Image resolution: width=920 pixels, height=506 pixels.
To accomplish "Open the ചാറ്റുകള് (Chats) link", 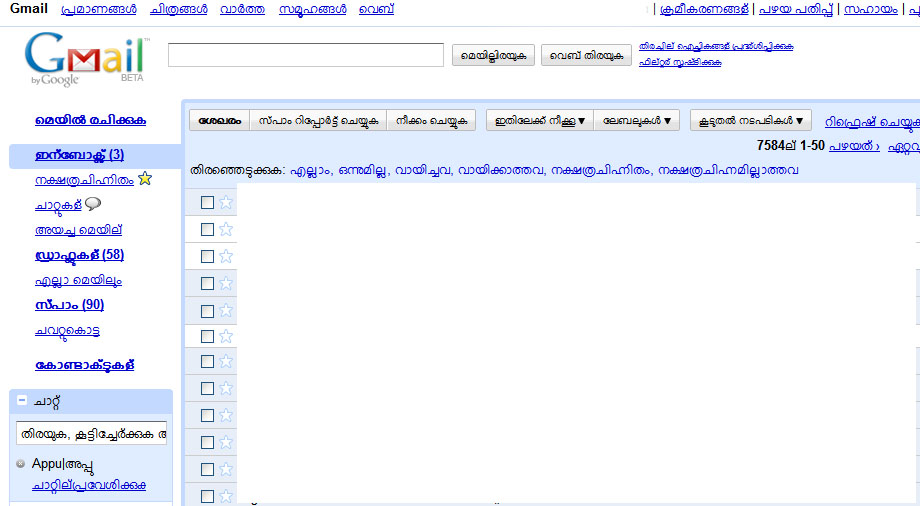I will 58,205.
